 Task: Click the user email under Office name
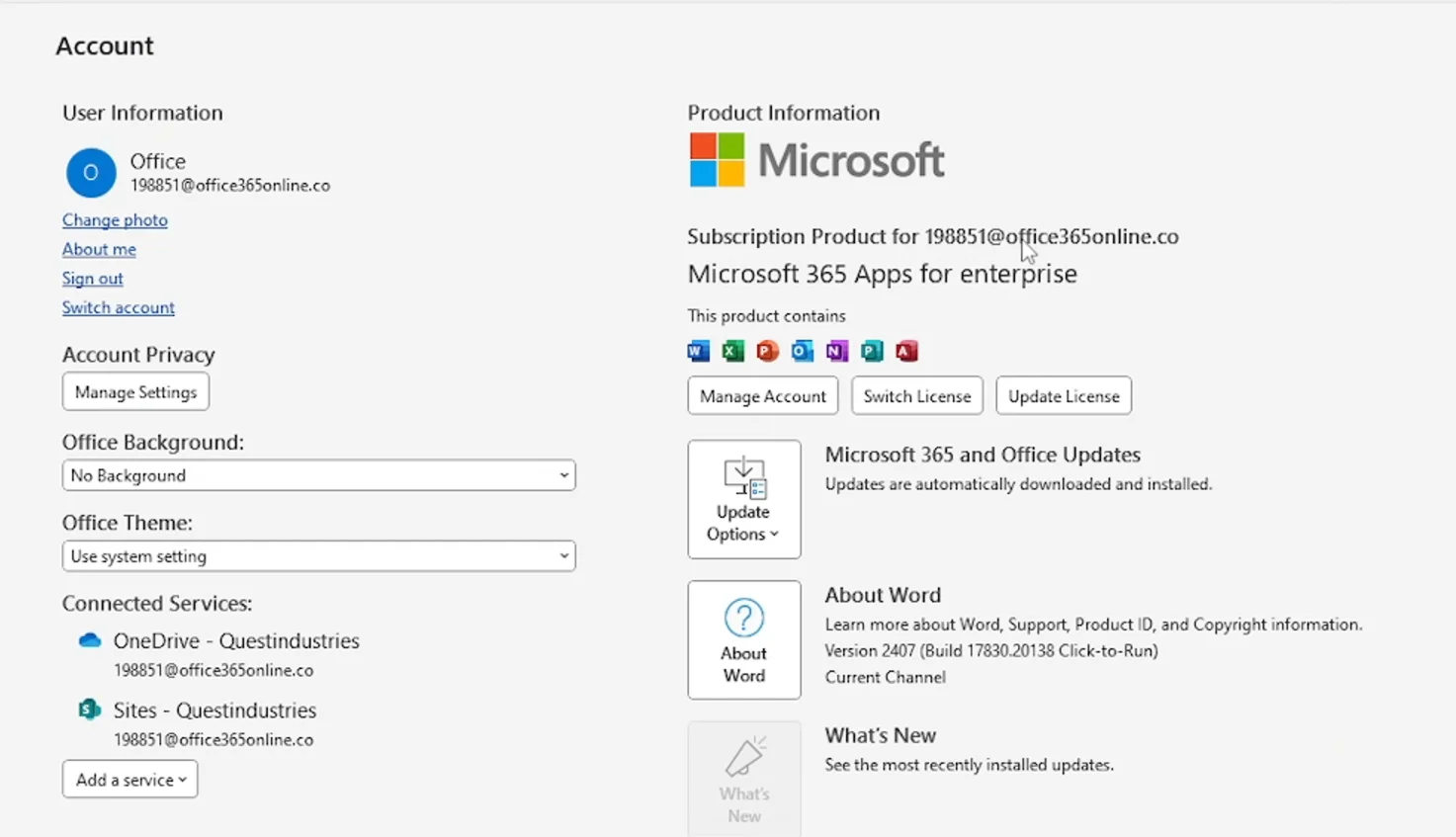(230, 186)
